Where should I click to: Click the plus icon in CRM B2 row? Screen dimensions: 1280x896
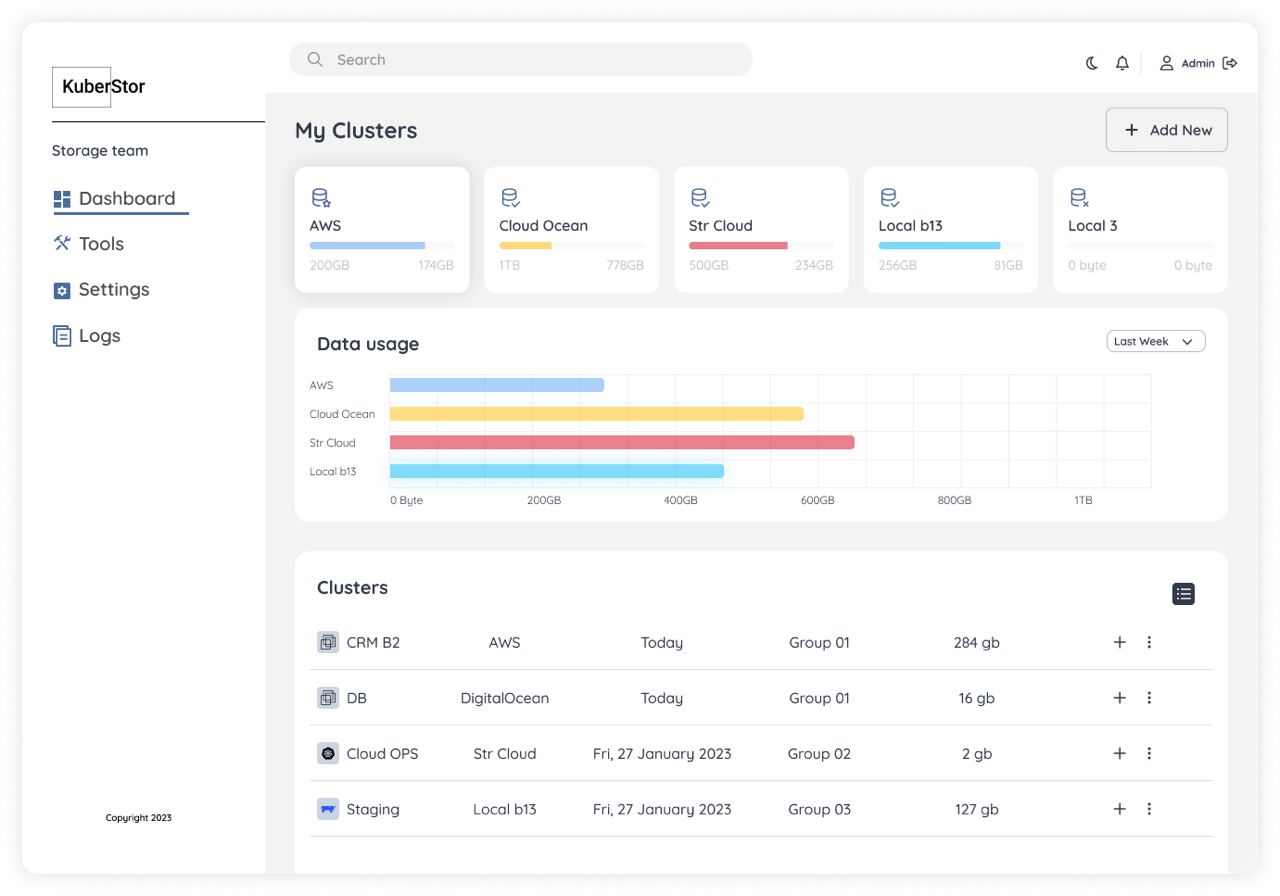click(x=1119, y=642)
